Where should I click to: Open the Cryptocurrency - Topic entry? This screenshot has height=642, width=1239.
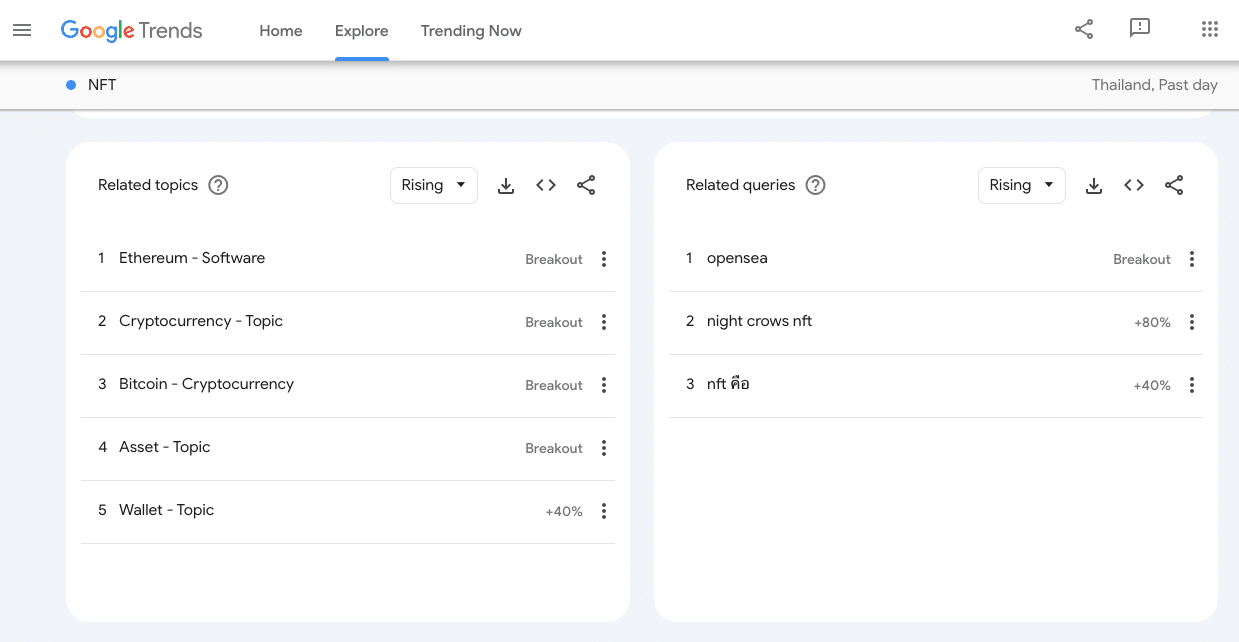[201, 321]
